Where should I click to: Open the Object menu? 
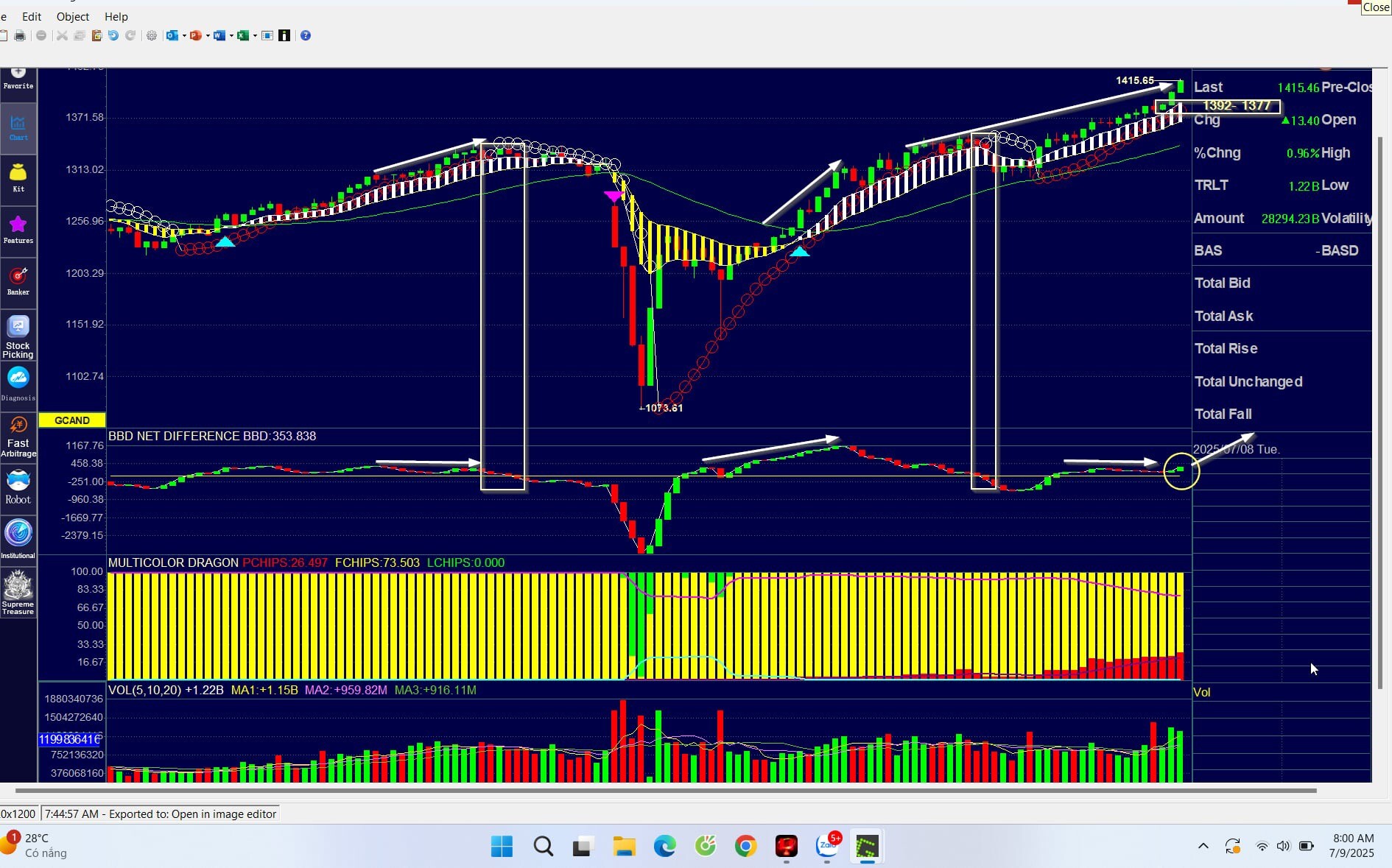[x=73, y=16]
